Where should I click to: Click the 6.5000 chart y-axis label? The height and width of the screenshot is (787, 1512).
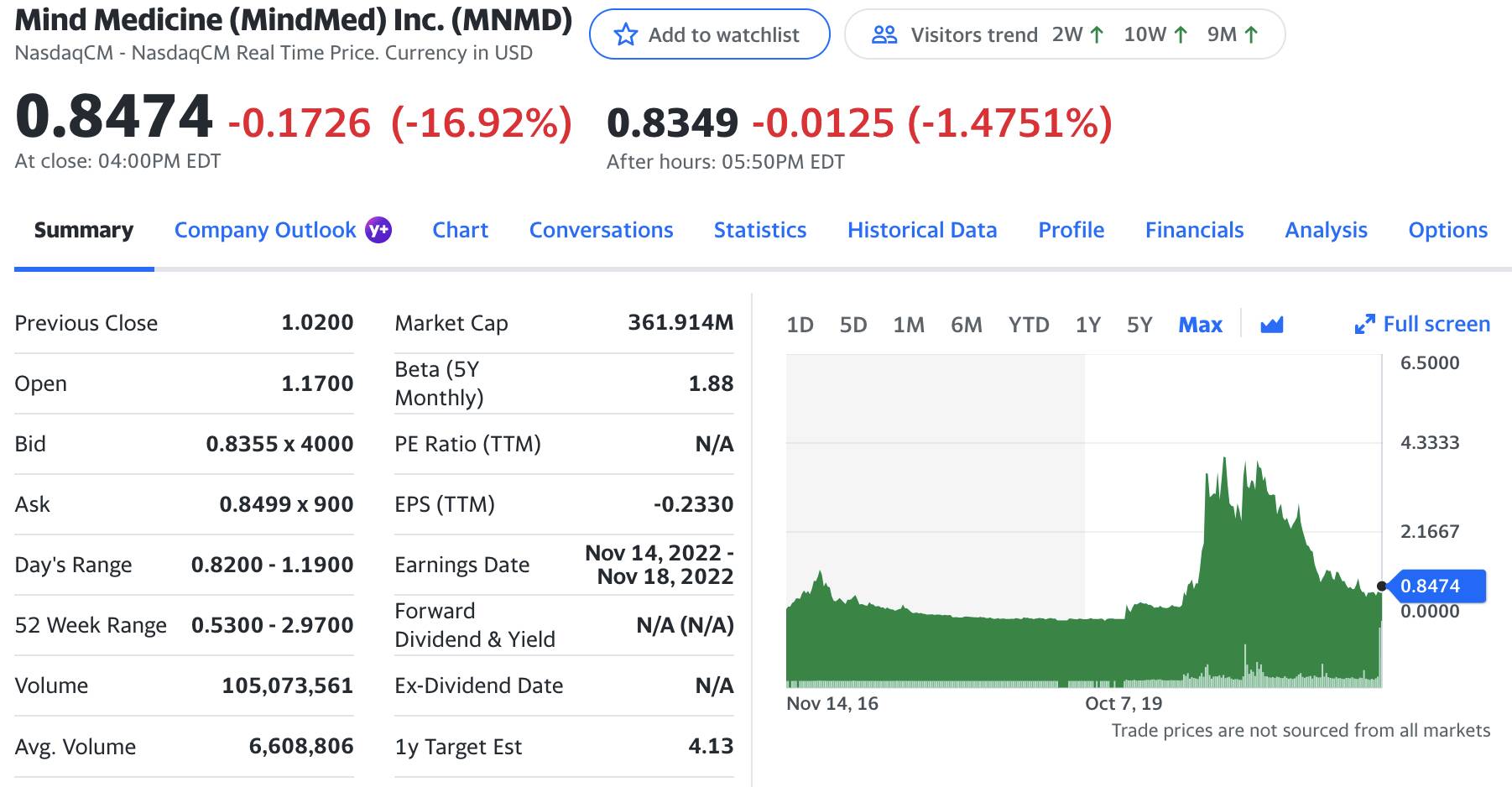[1430, 362]
